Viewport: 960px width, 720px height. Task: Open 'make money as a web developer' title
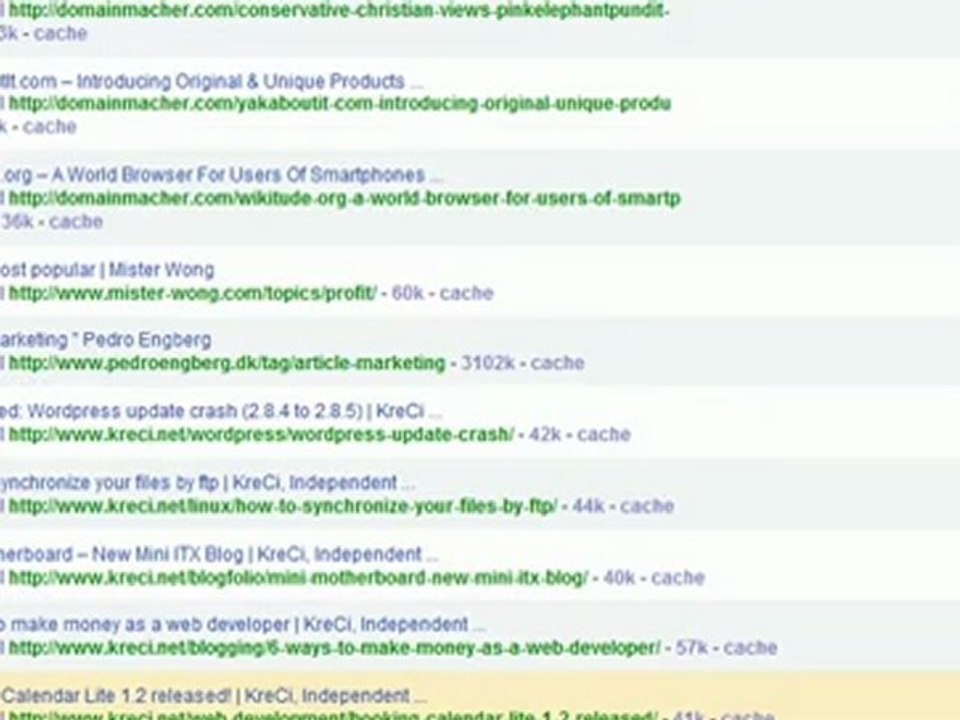[x=242, y=624]
